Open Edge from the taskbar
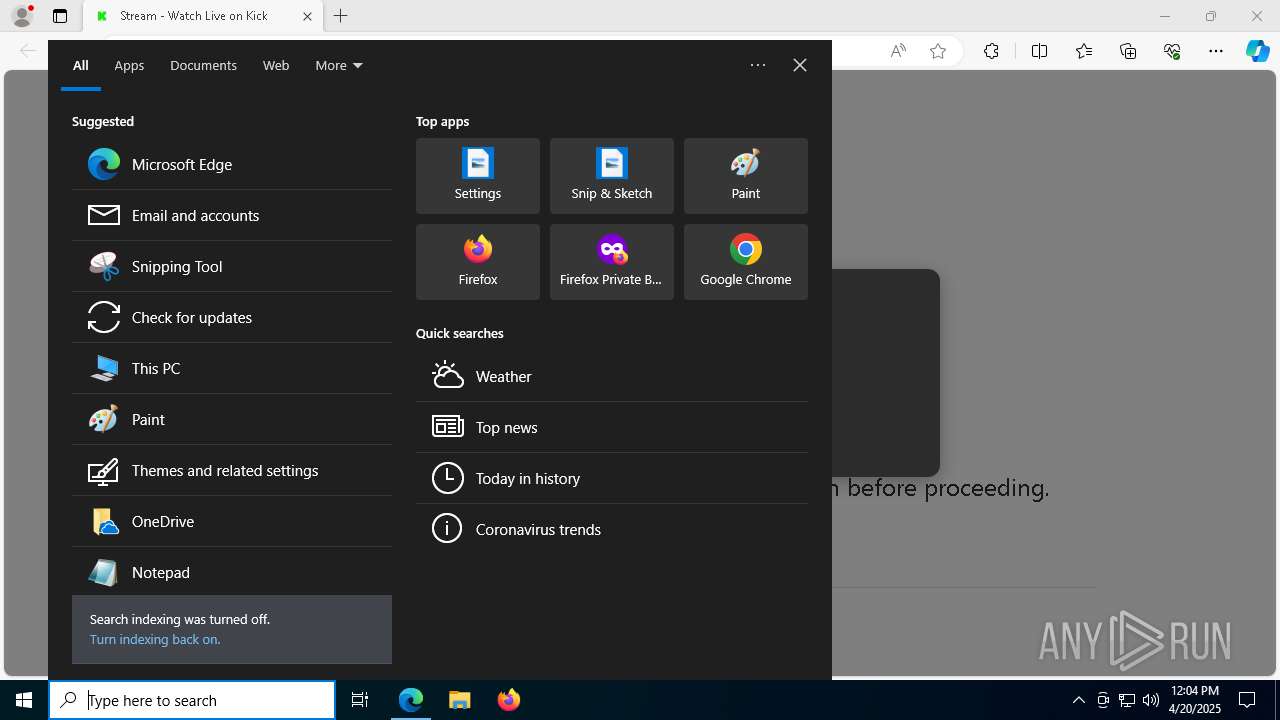Screen dimensions: 1280x720 (x=411, y=700)
